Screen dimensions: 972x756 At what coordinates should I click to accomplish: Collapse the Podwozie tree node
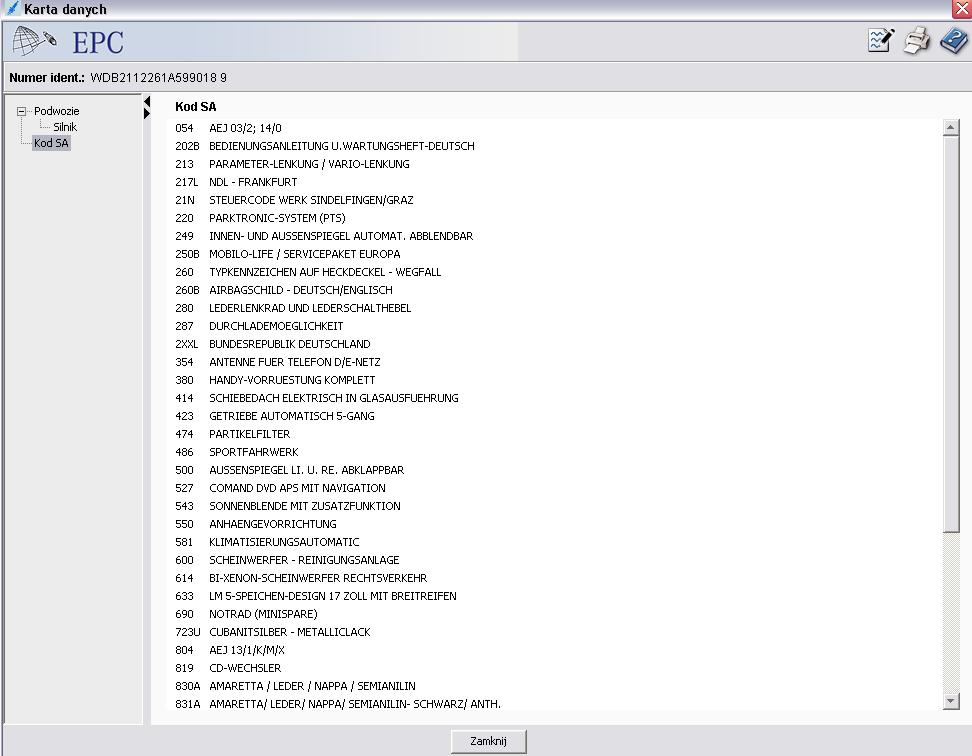(21, 111)
